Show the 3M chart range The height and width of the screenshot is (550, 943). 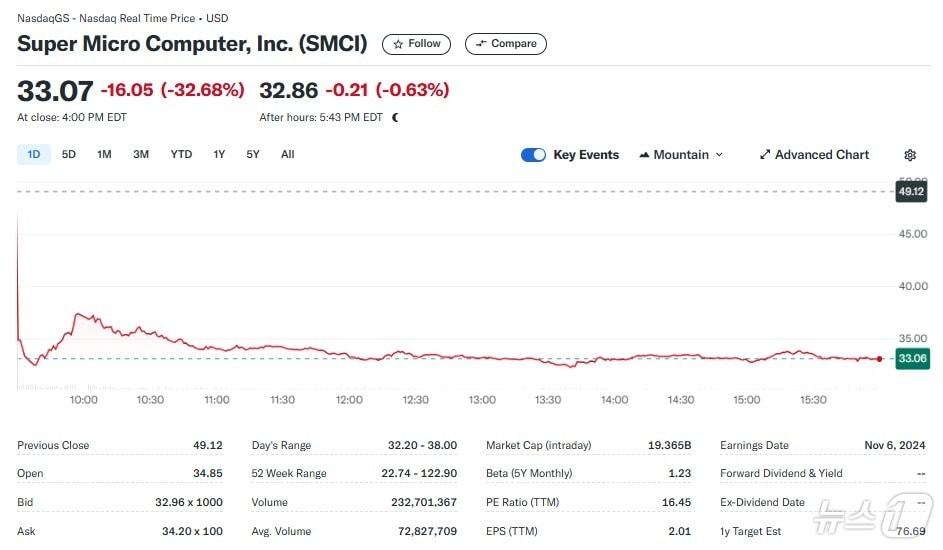141,154
